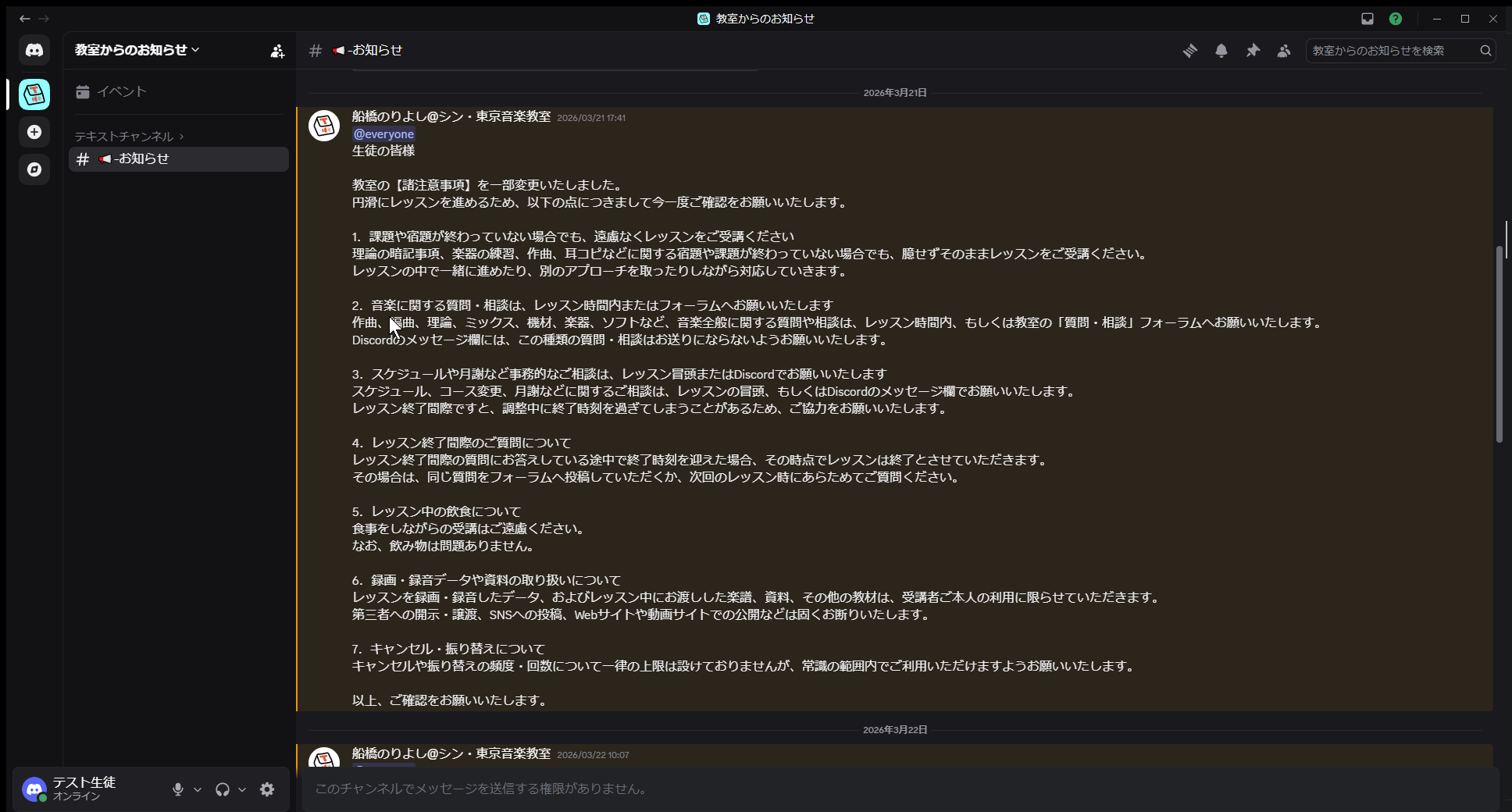Viewport: 1512px width, 812px height.
Task: Expand the microphone input options arrow
Action: click(x=198, y=789)
